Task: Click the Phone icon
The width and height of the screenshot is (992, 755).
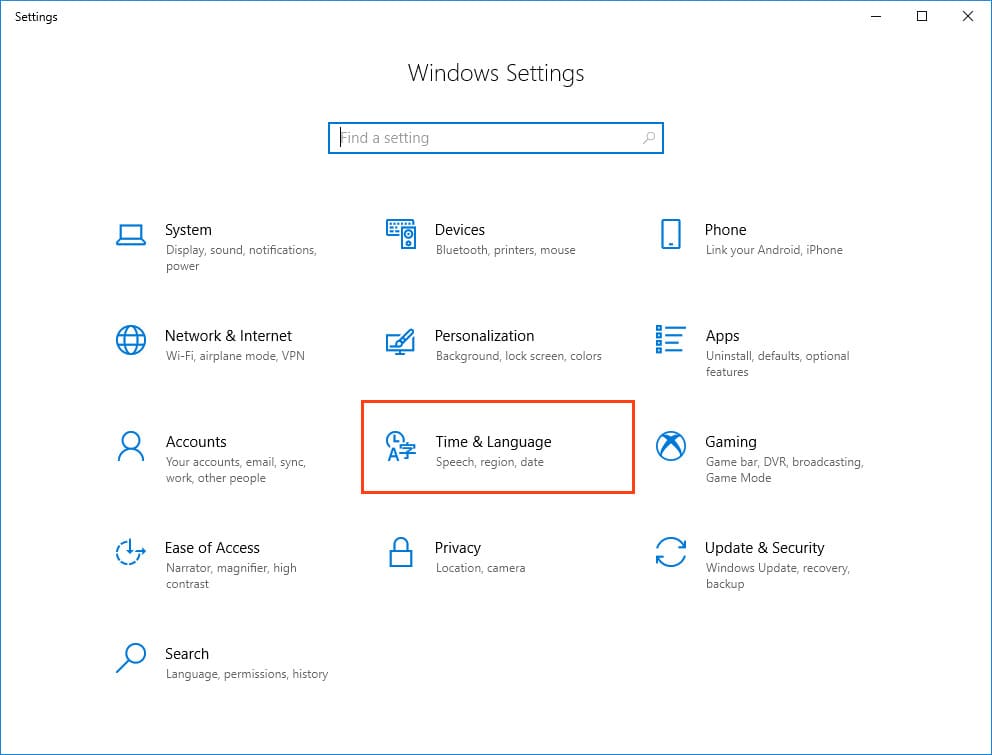Action: 670,235
